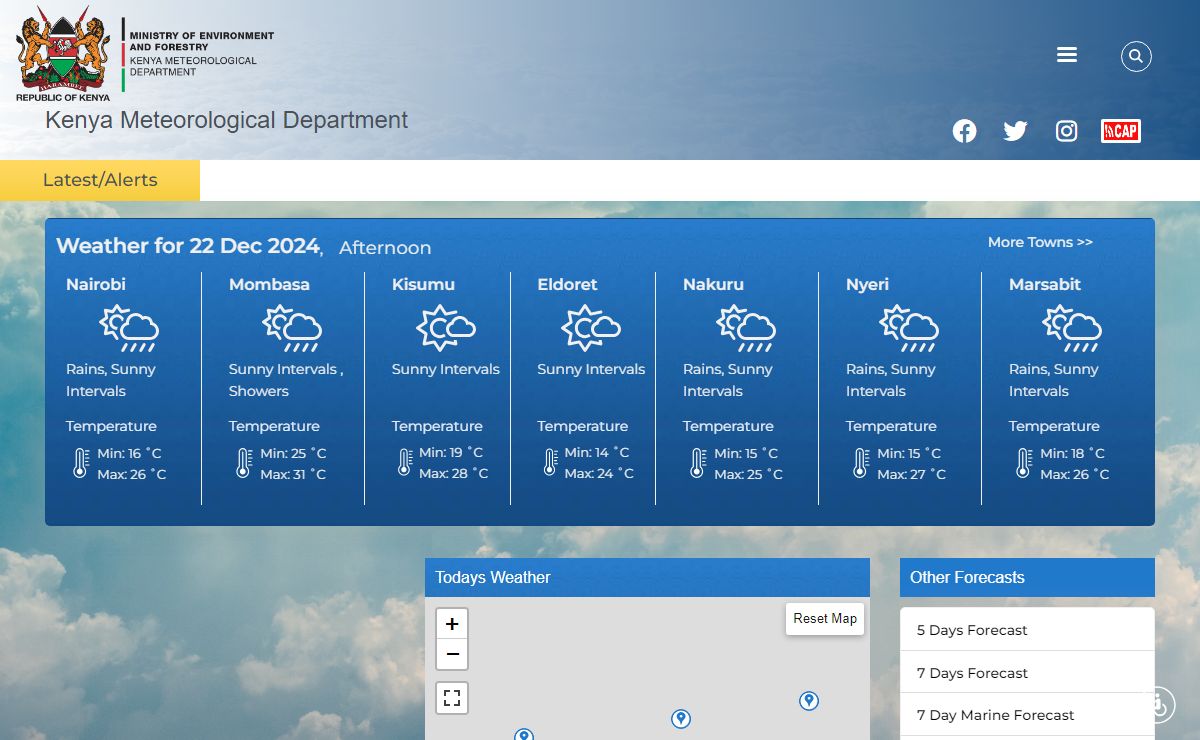Click the Nyeri town name
Screen dimensions: 1200x740
pos(867,285)
